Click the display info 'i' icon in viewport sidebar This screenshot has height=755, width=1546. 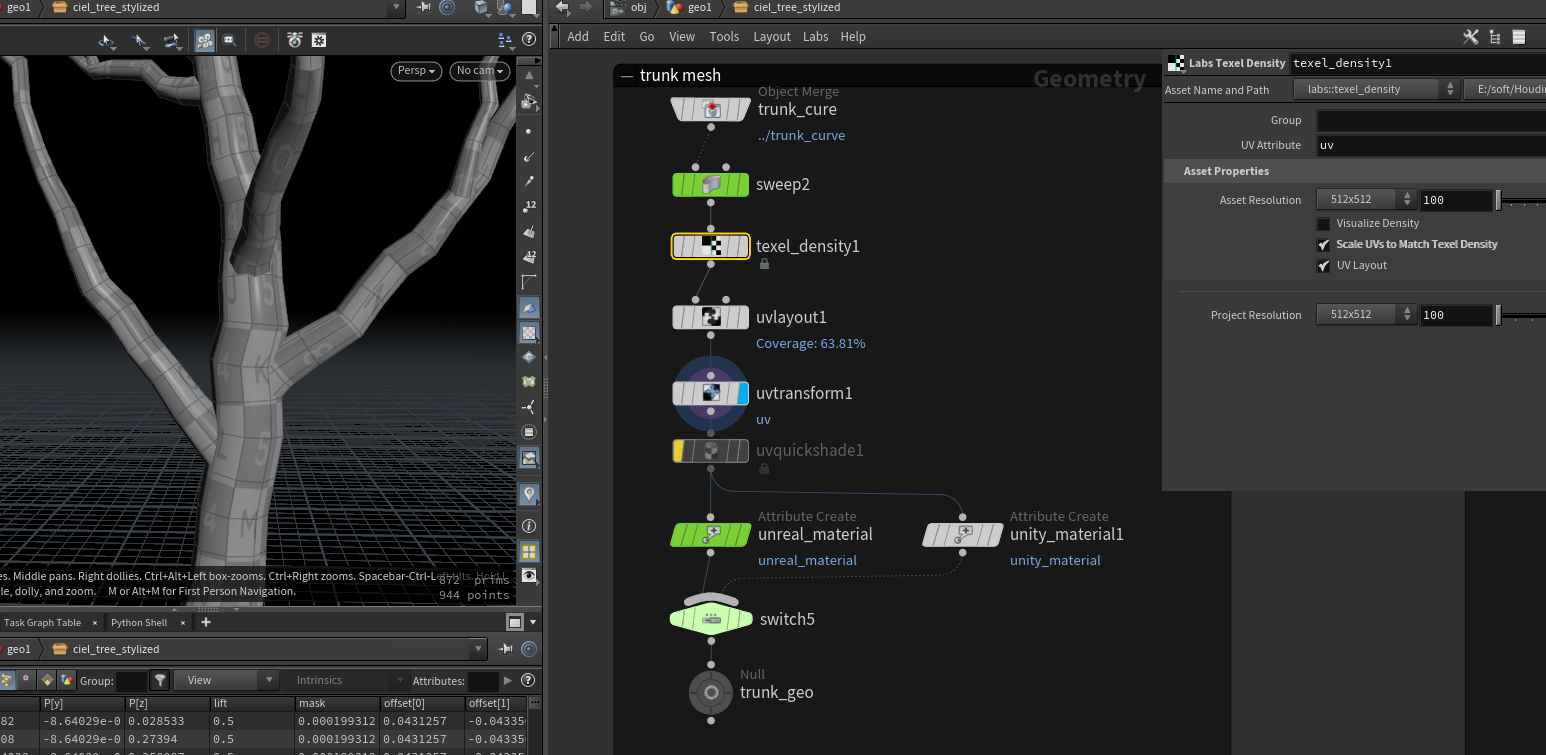click(x=529, y=526)
